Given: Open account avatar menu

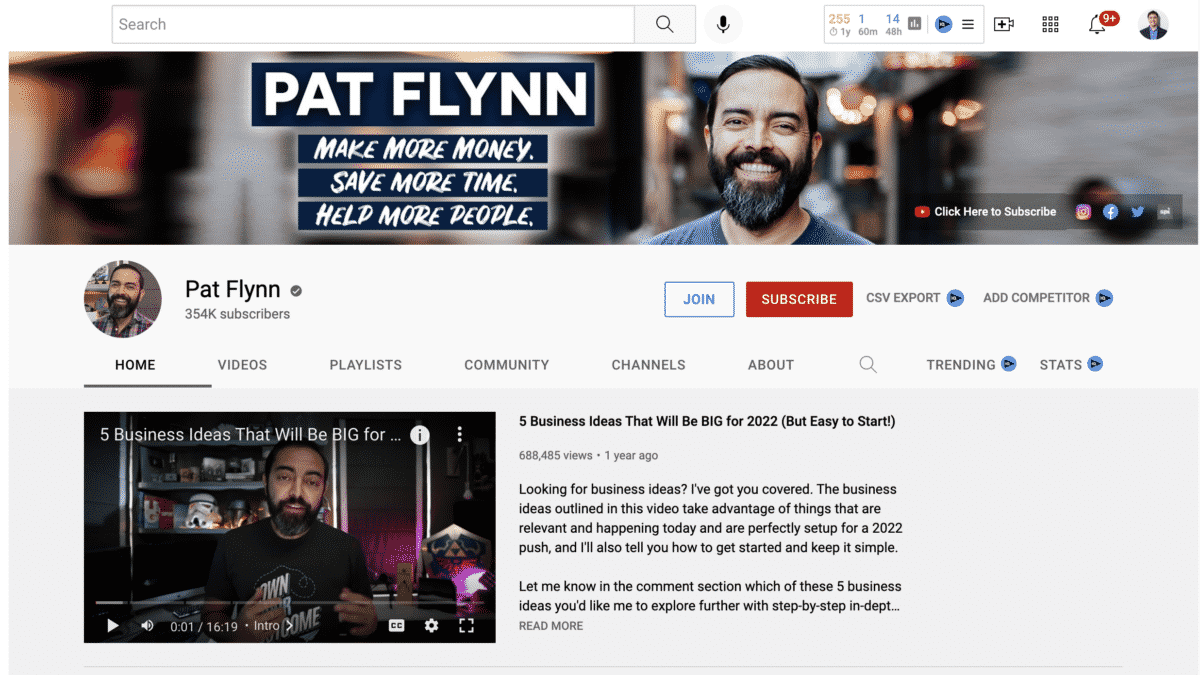Looking at the screenshot, I should pyautogui.click(x=1153, y=24).
